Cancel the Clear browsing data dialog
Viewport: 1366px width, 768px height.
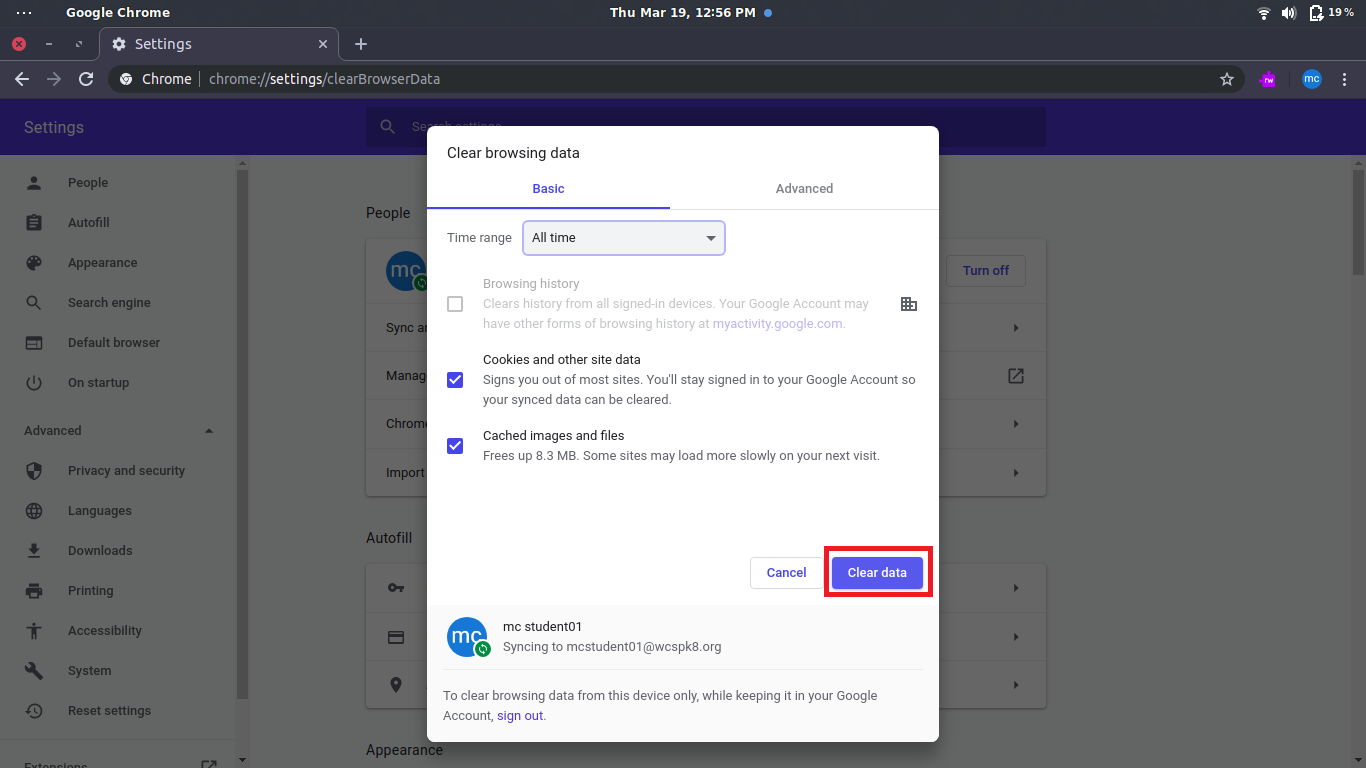coord(786,573)
